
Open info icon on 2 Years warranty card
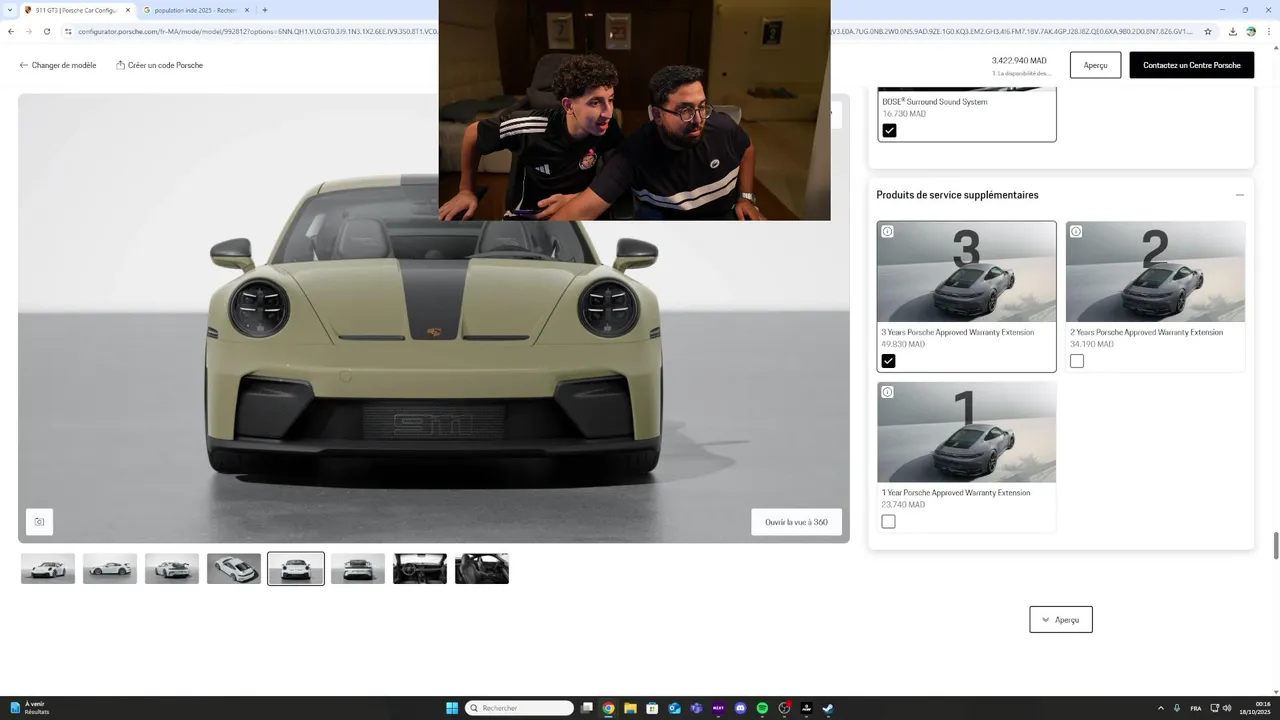tap(1076, 231)
